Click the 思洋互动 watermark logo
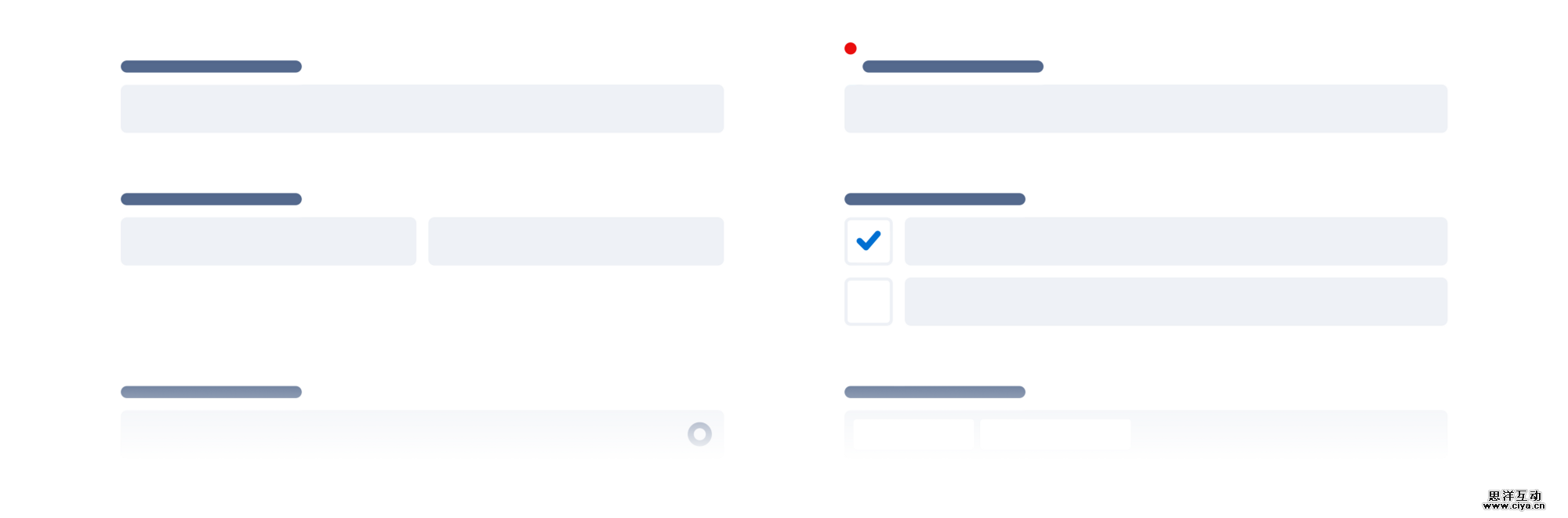1568x518 pixels. tap(1515, 495)
